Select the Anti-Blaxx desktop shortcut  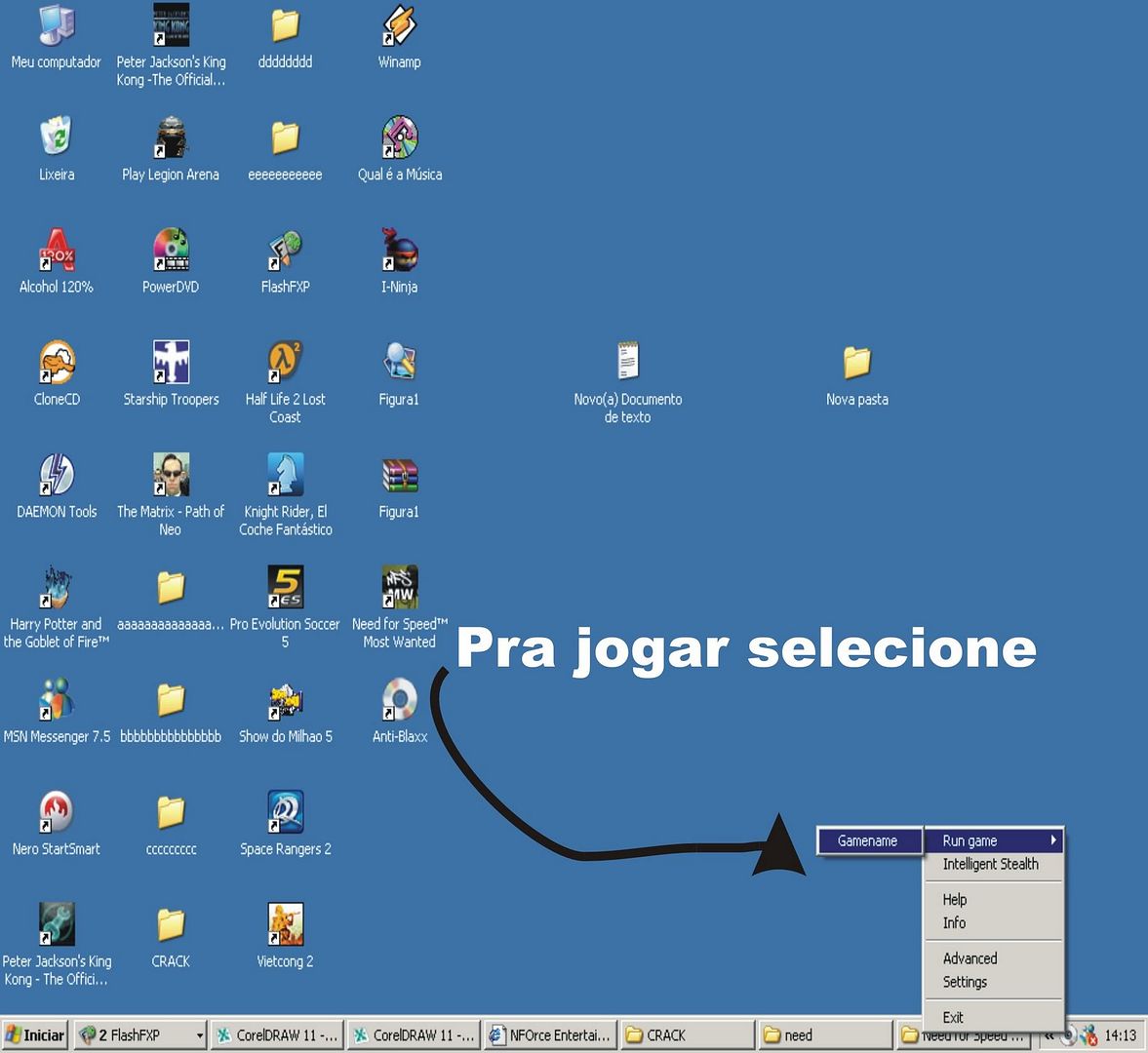399,700
